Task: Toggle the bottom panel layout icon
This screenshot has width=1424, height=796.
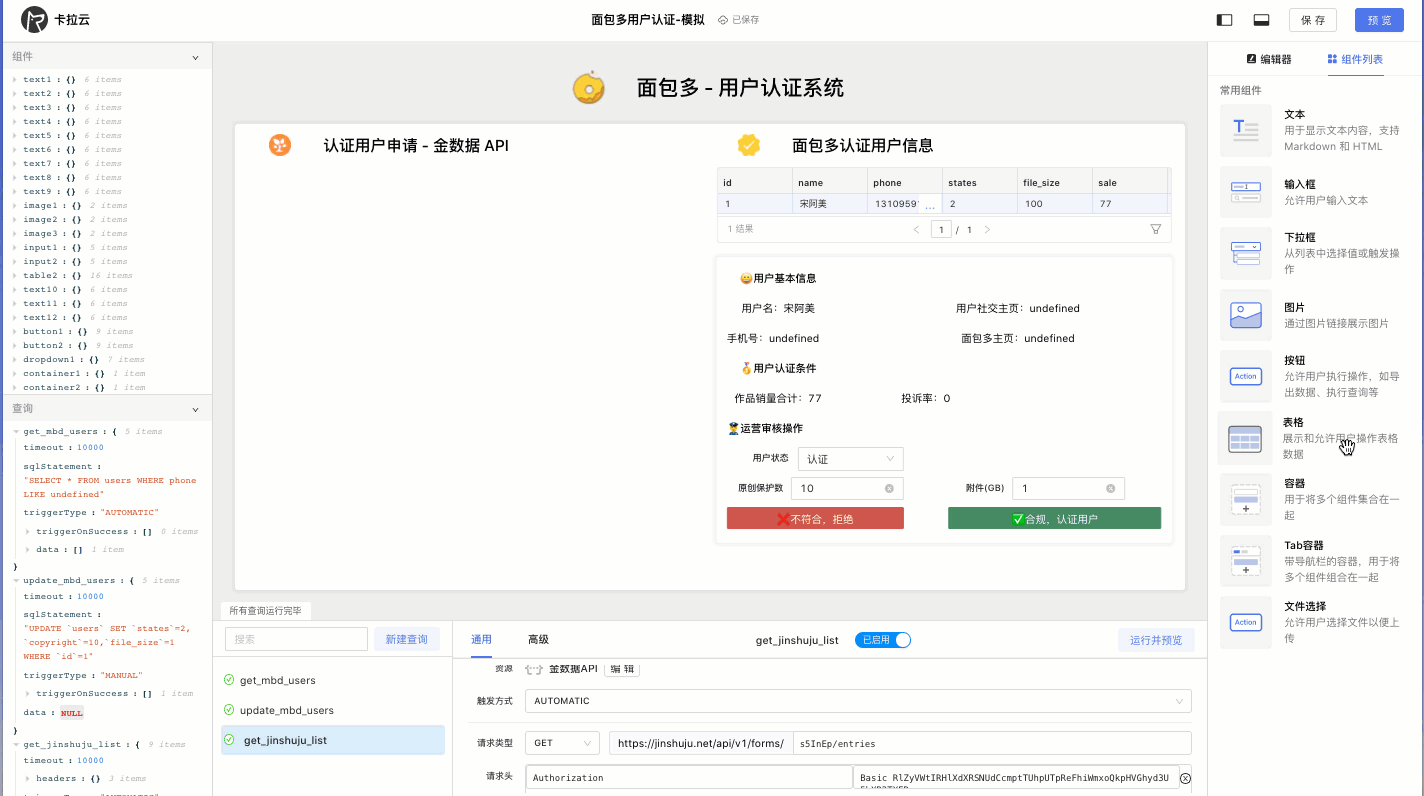Action: 1261,19
